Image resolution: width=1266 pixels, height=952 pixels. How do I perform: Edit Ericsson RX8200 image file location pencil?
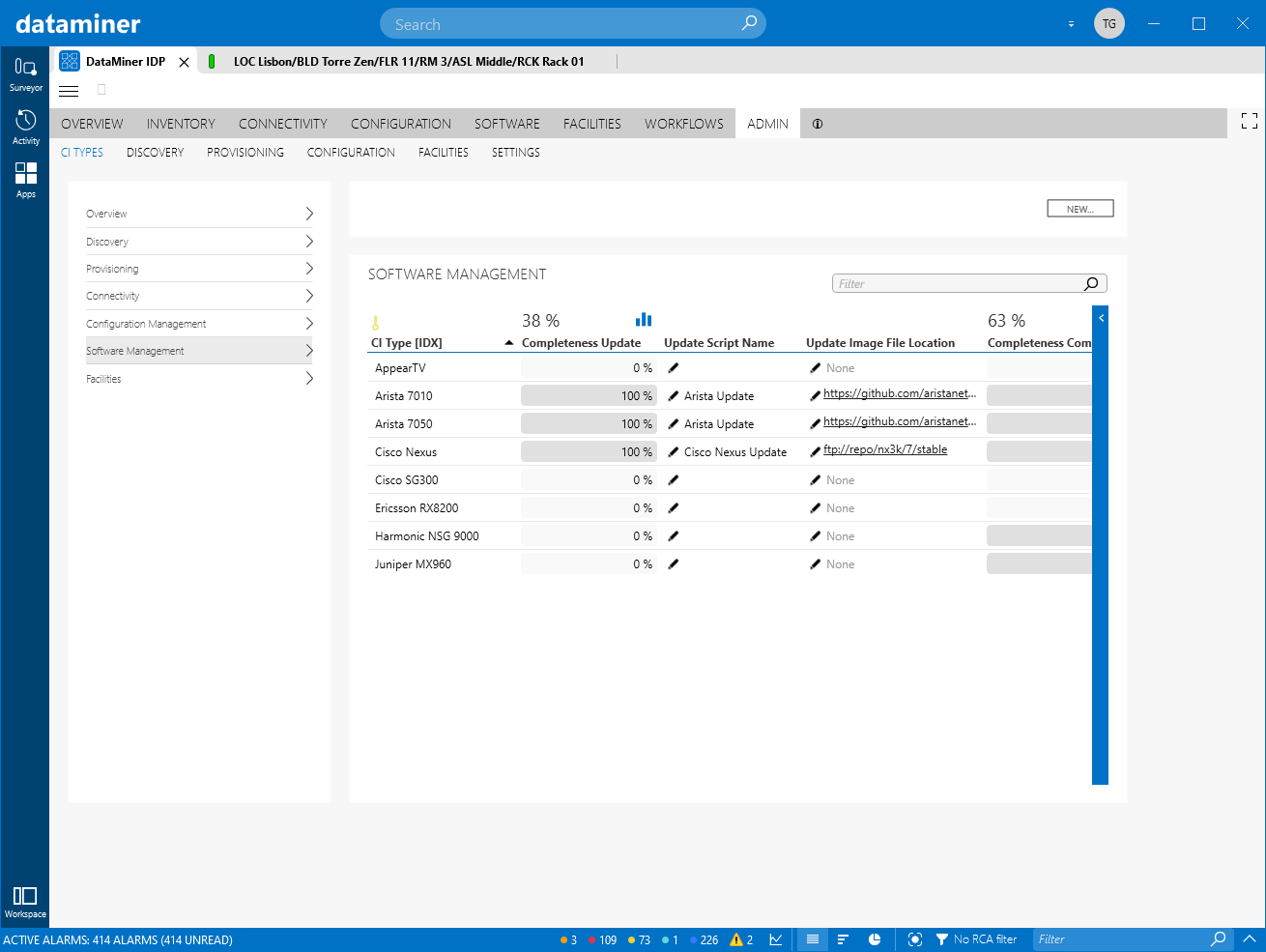pos(816,508)
